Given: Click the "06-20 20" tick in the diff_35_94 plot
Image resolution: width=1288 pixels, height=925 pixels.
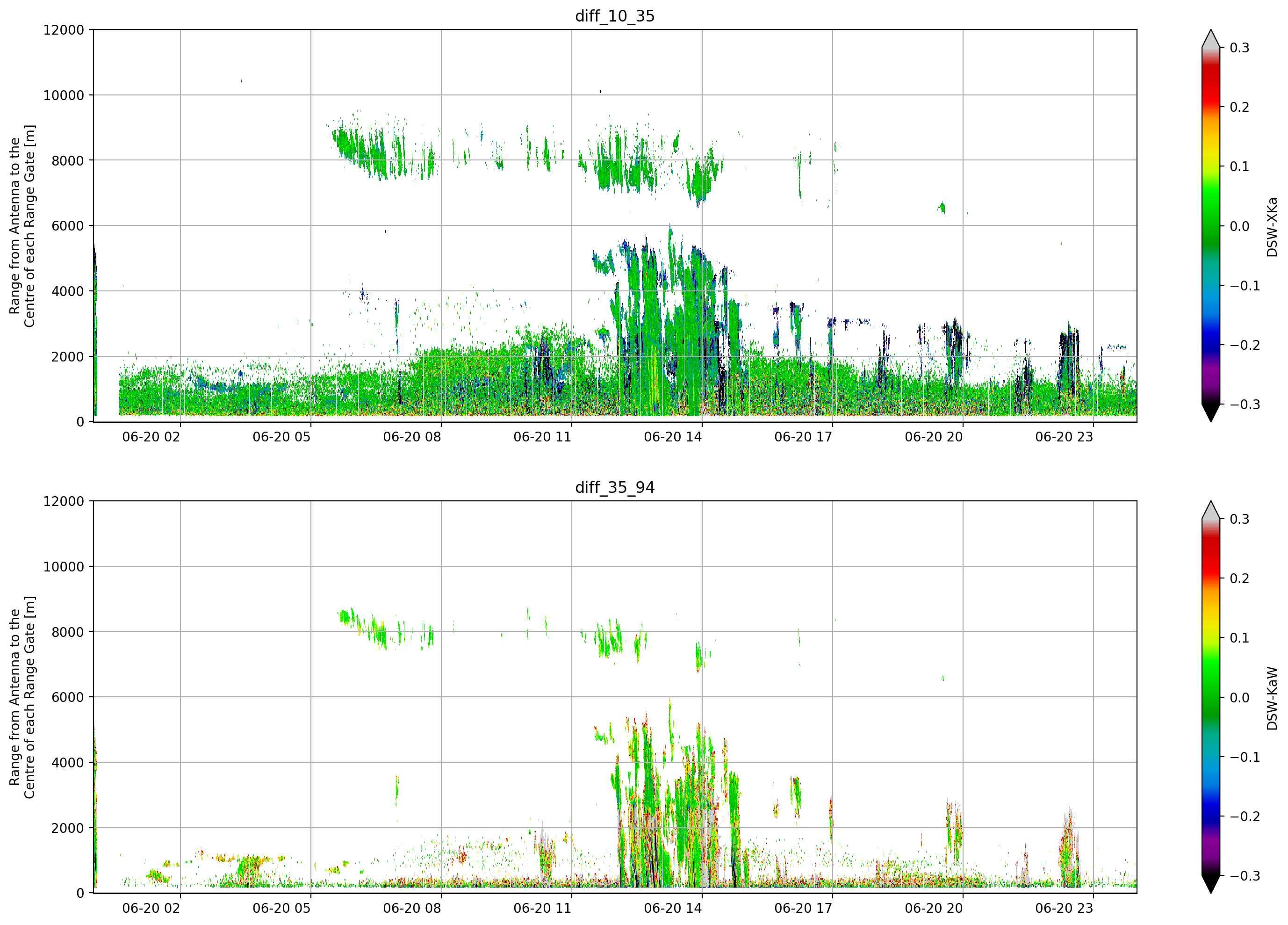Looking at the screenshot, I should point(934,909).
